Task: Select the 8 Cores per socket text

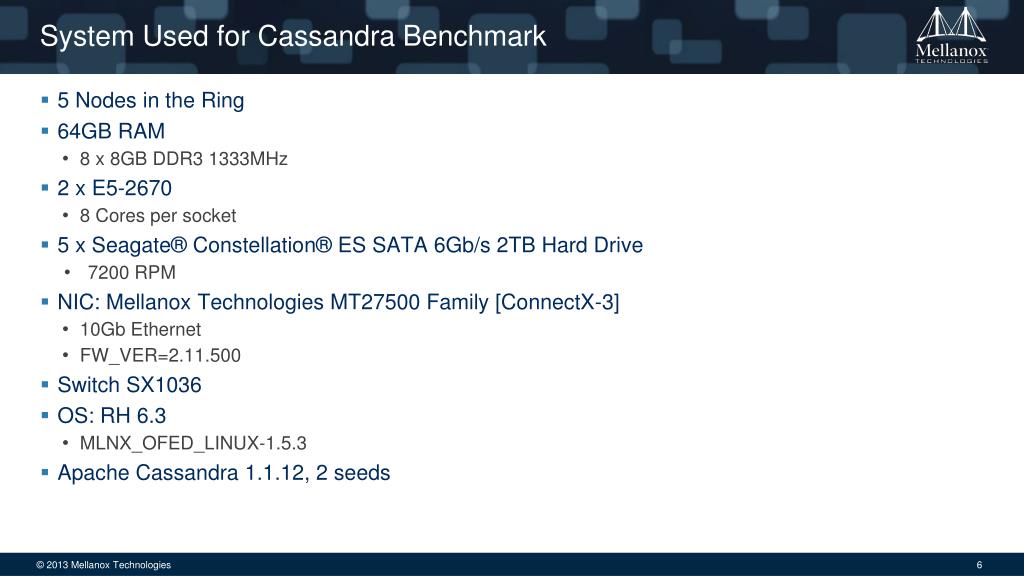Action: click(x=157, y=216)
